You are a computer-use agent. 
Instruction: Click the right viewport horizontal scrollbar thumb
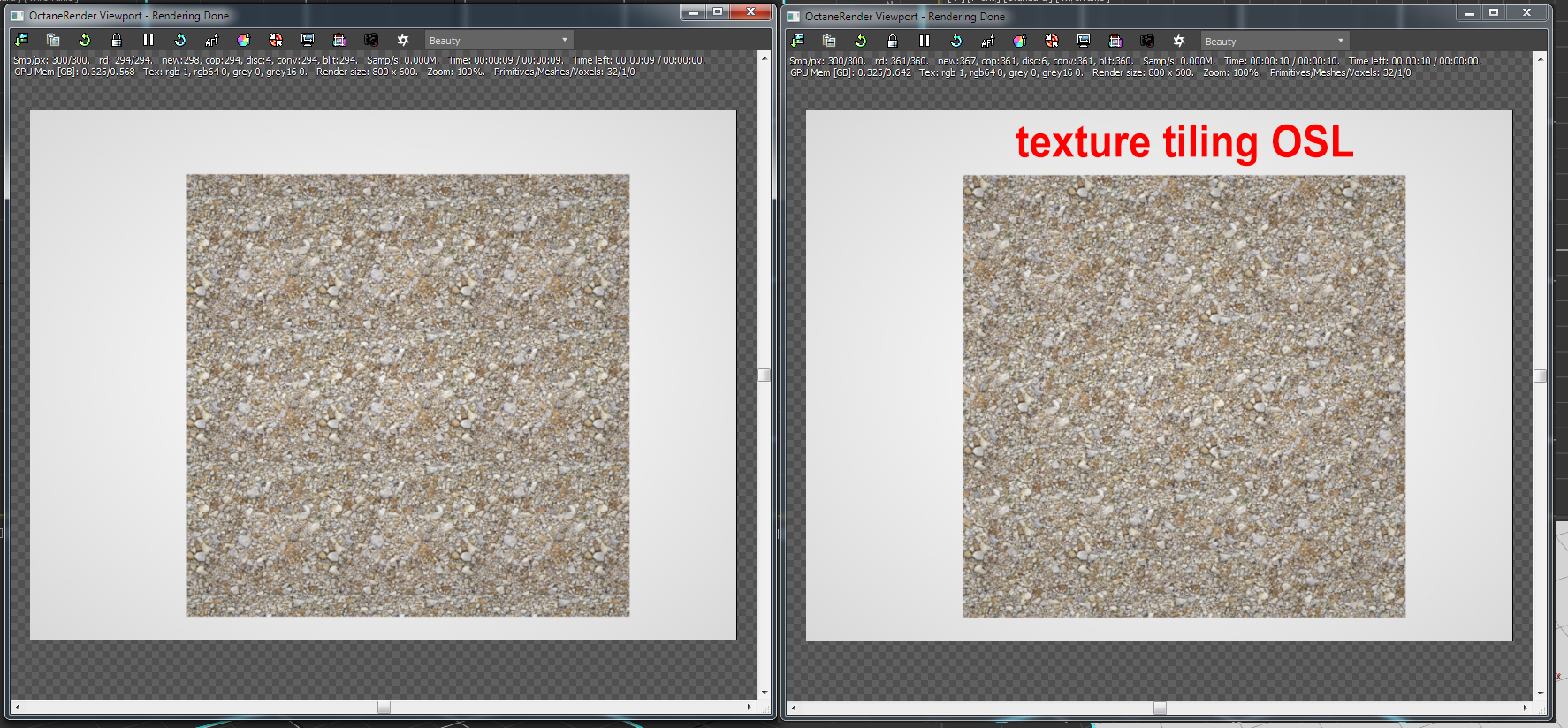coord(1160,708)
